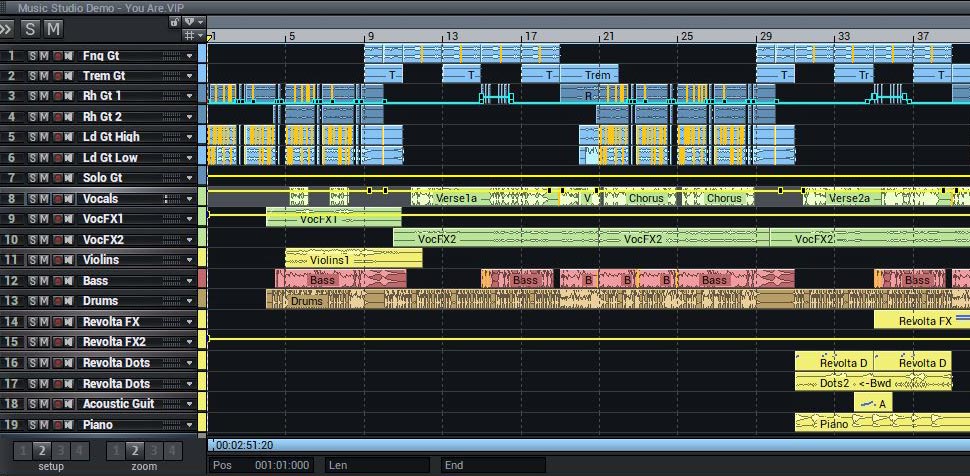The width and height of the screenshot is (970, 476).
Task: Select zoom preset 1
Action: click(x=116, y=451)
